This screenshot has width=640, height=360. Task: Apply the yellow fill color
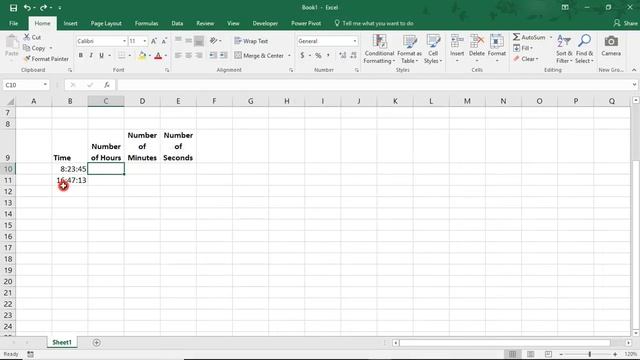[142, 56]
